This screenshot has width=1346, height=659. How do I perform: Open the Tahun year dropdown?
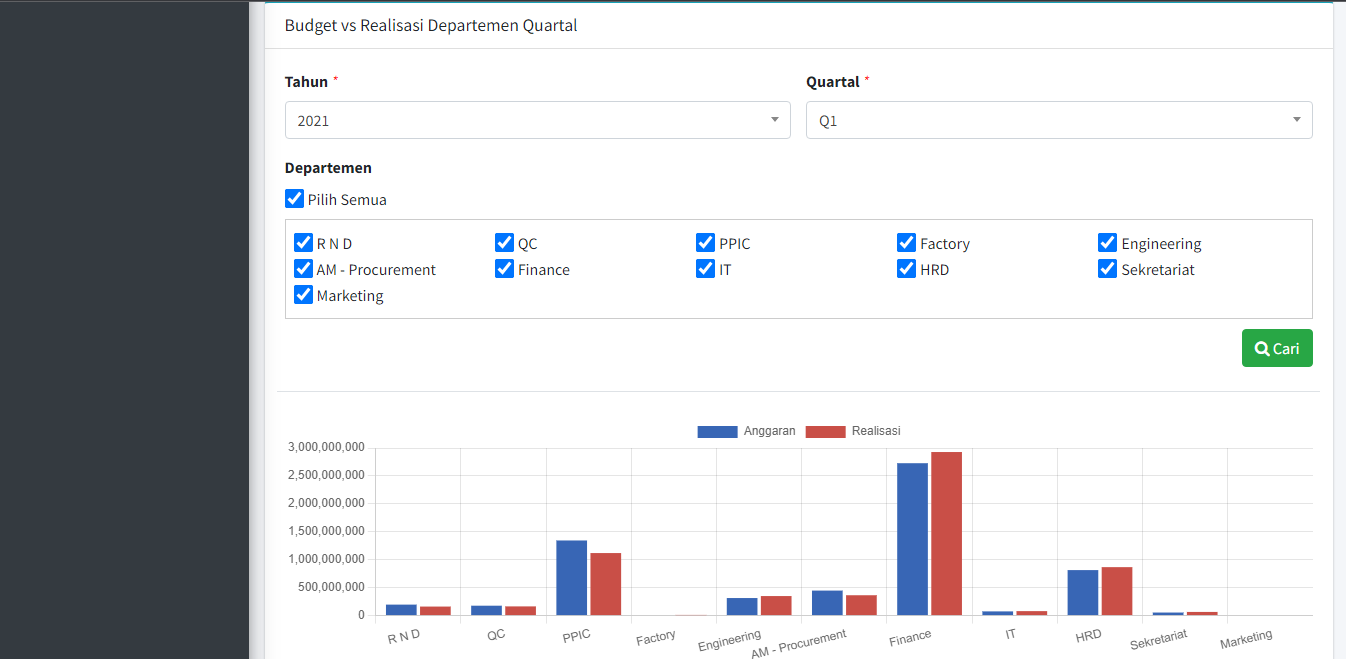(x=537, y=120)
